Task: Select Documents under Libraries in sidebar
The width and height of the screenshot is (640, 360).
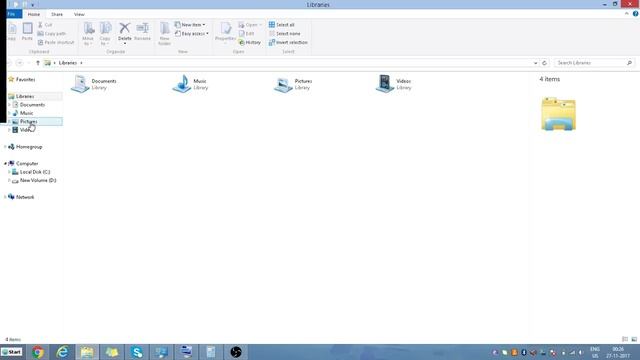Action: (32, 105)
